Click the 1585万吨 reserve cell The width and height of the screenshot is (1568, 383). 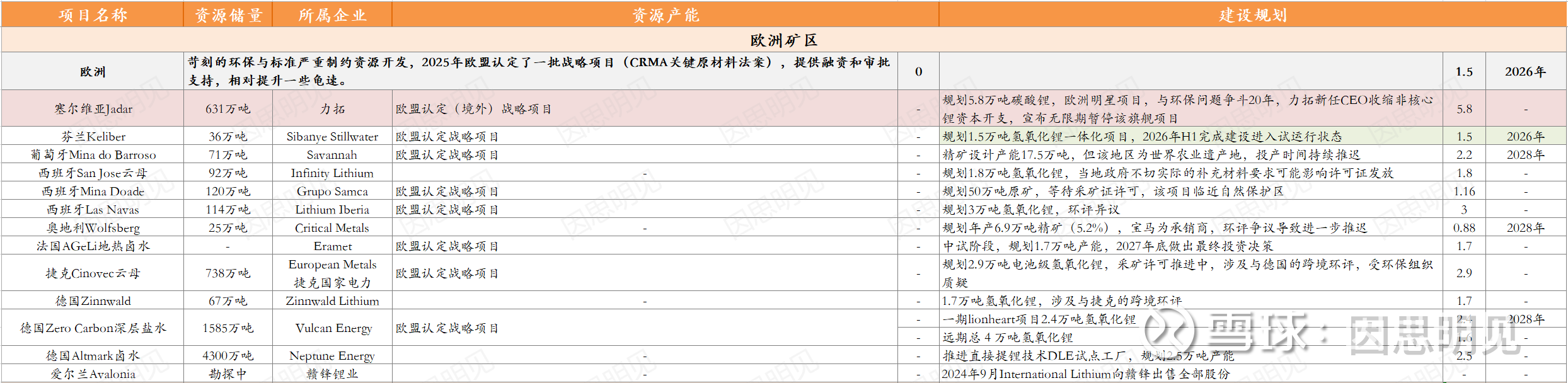click(228, 328)
